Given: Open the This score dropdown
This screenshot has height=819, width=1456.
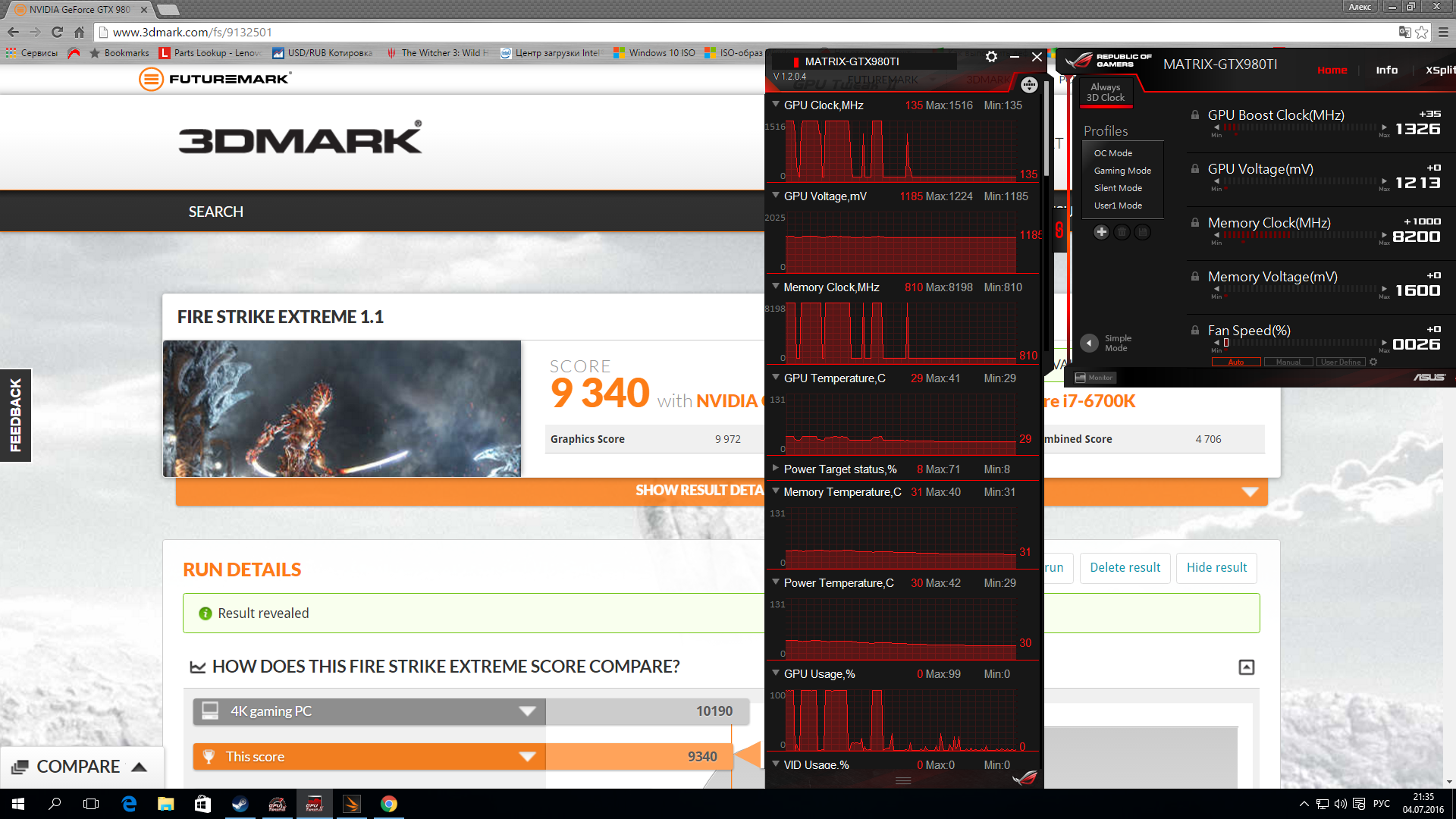Looking at the screenshot, I should point(528,757).
